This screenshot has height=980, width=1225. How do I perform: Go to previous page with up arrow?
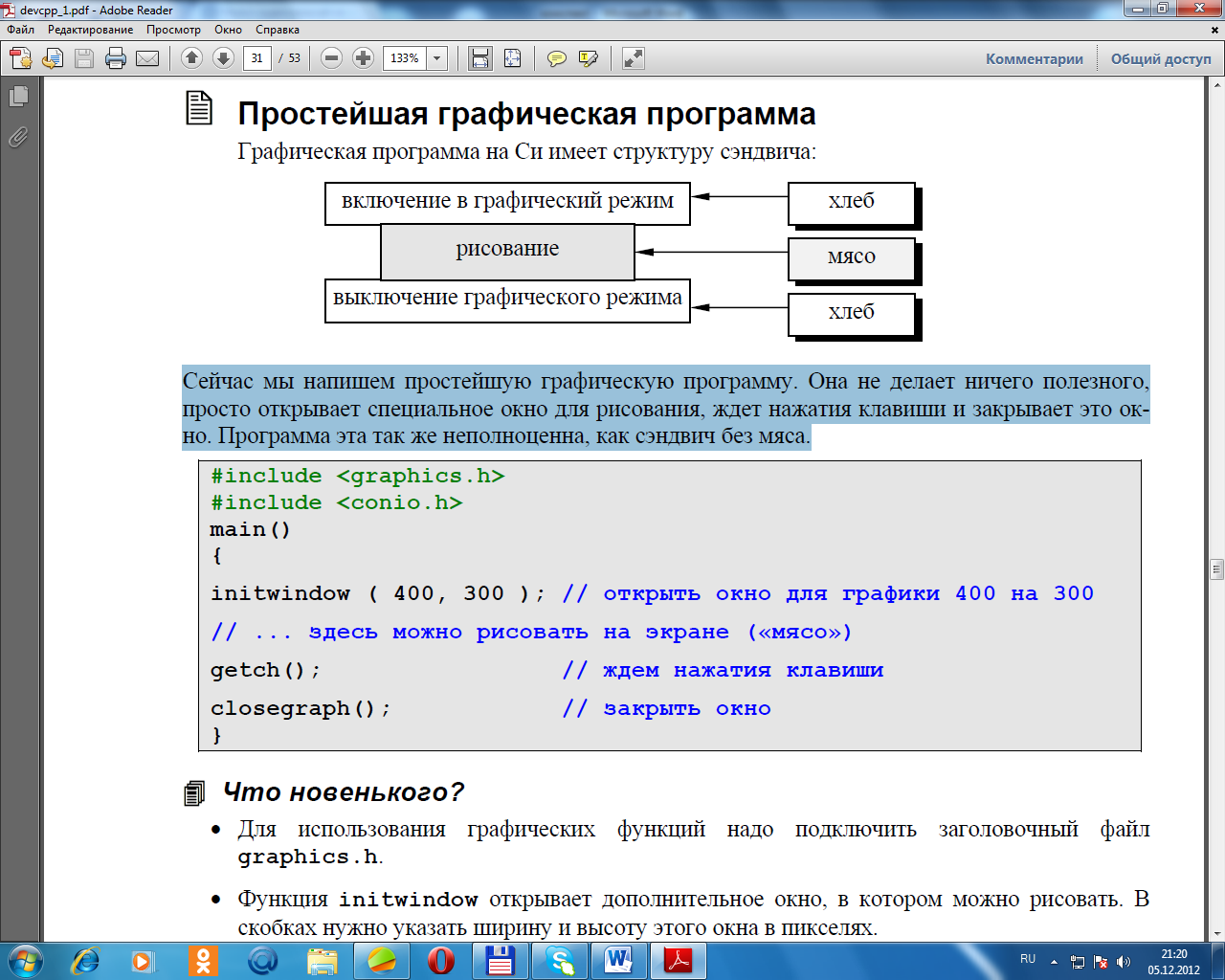[191, 58]
